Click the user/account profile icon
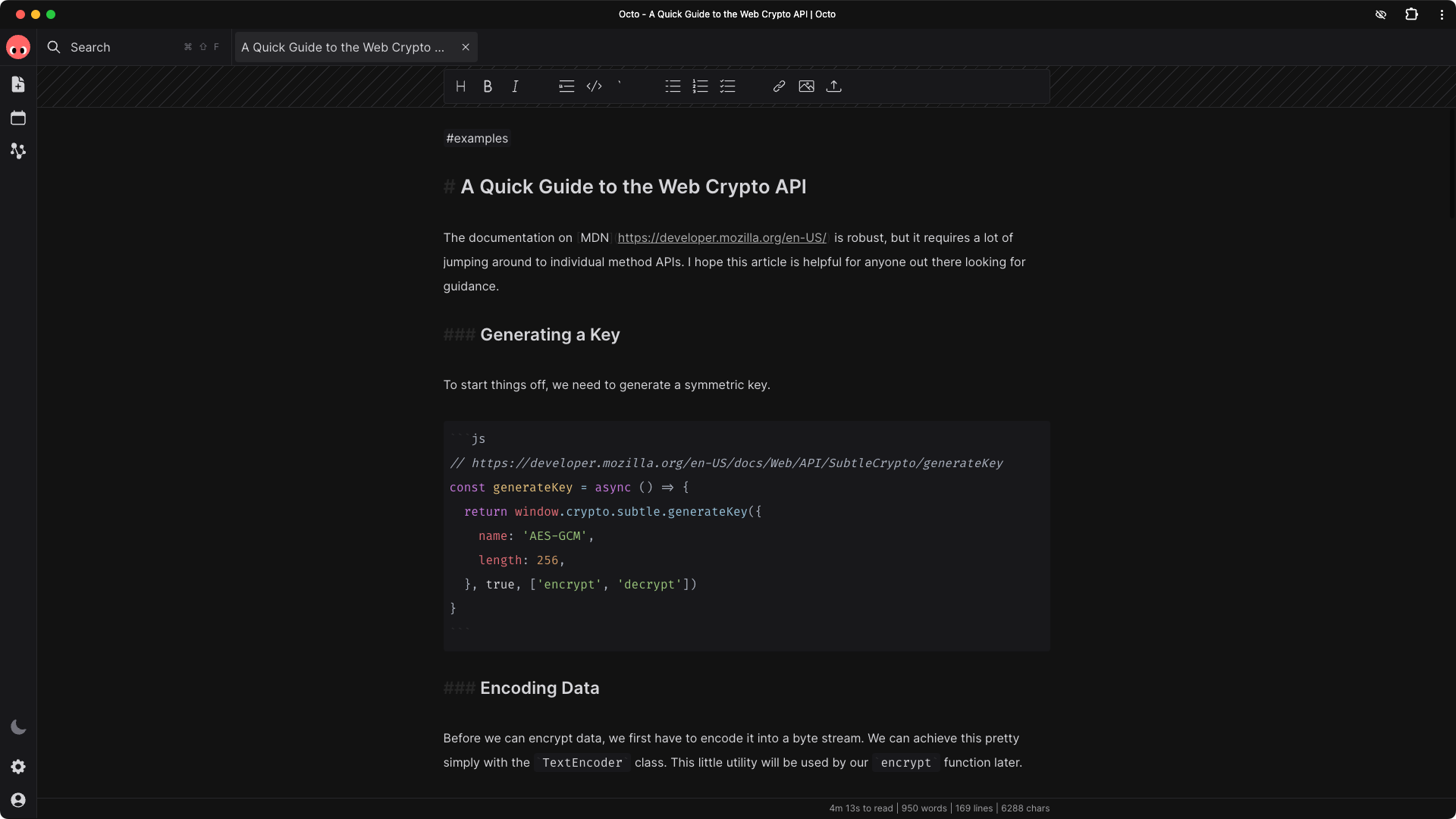The height and width of the screenshot is (819, 1456). point(18,801)
